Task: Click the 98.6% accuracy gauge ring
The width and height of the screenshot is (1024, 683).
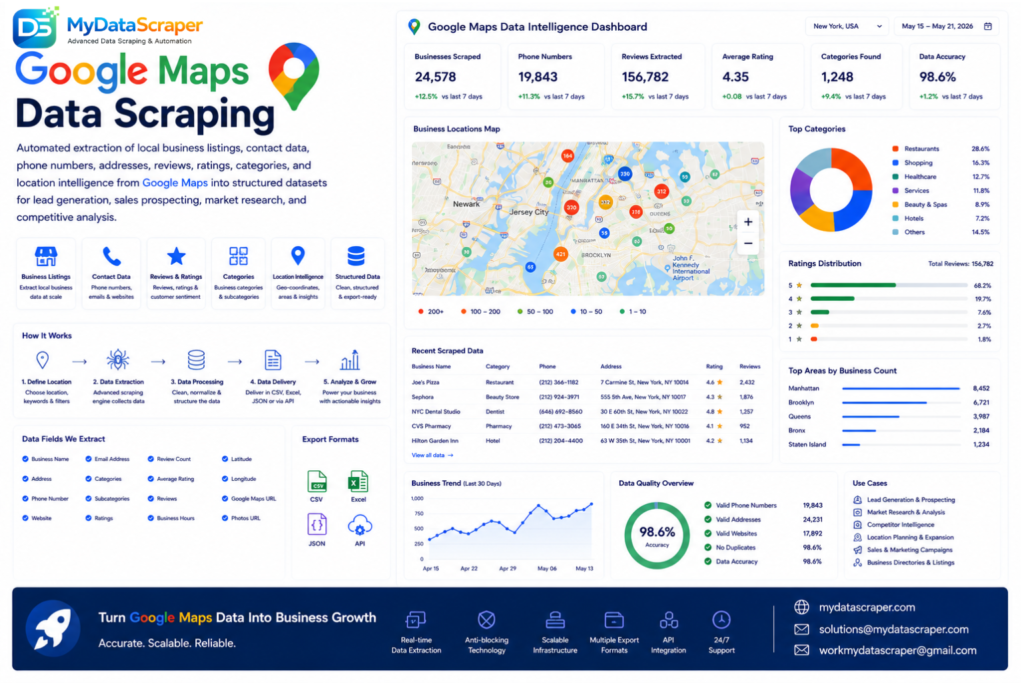Action: point(657,535)
